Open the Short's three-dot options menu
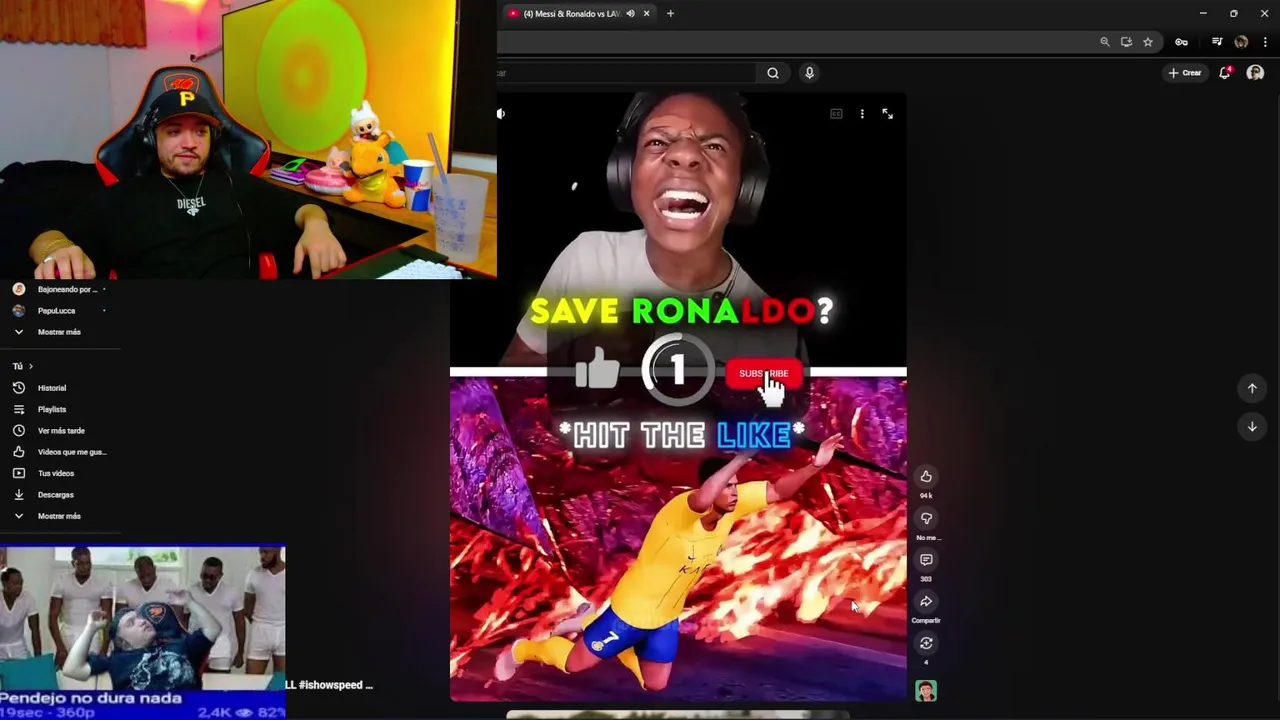The image size is (1280, 720). (x=862, y=114)
